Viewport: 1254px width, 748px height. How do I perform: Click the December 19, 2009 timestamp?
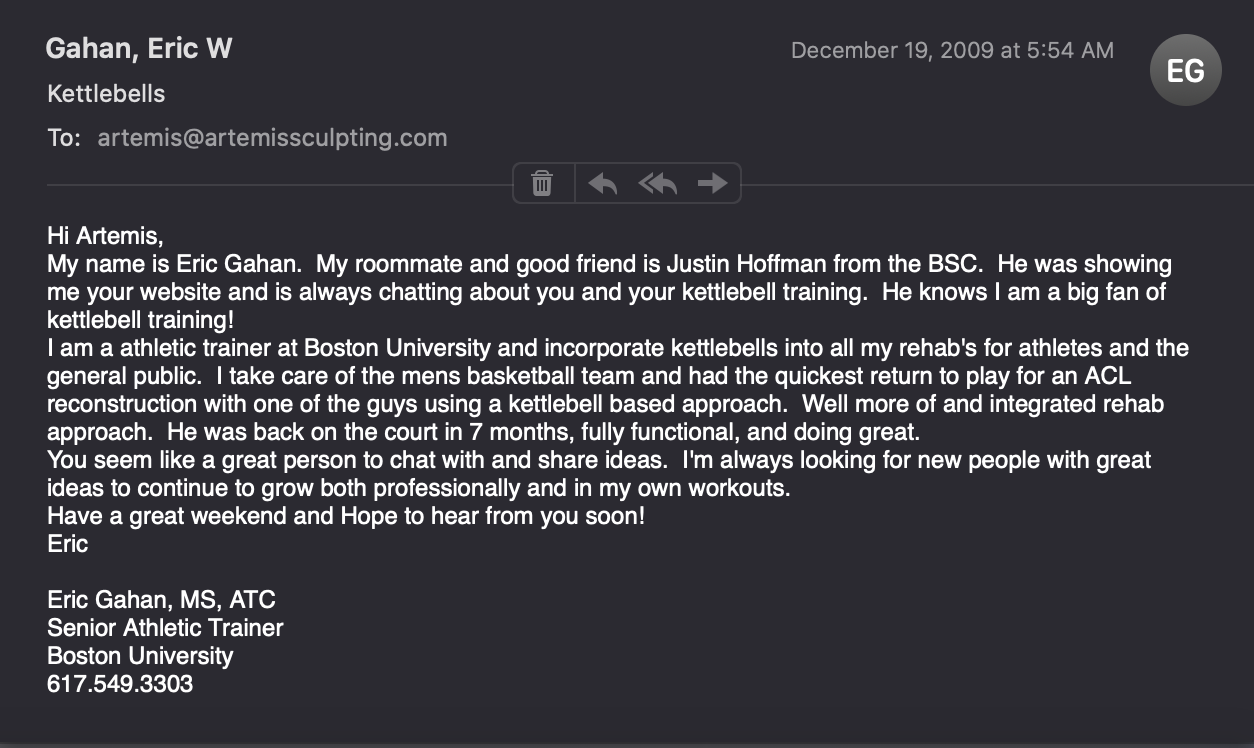pyautogui.click(x=951, y=50)
